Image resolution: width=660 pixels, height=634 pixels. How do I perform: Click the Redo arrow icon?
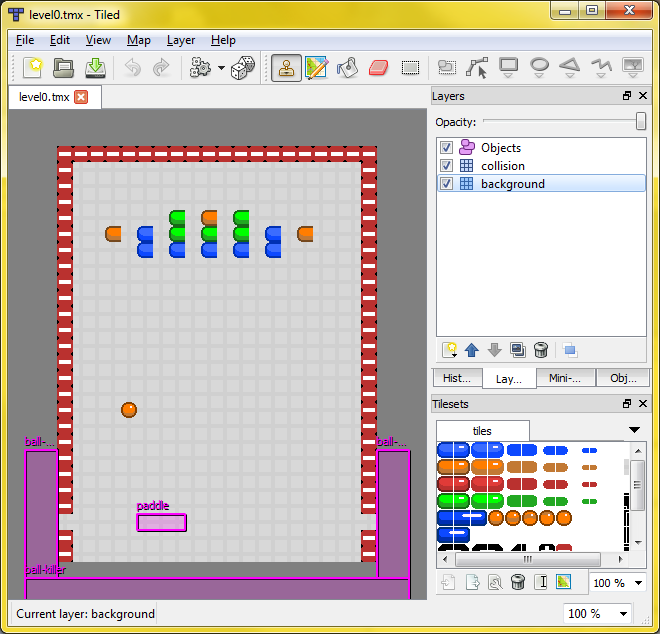161,67
